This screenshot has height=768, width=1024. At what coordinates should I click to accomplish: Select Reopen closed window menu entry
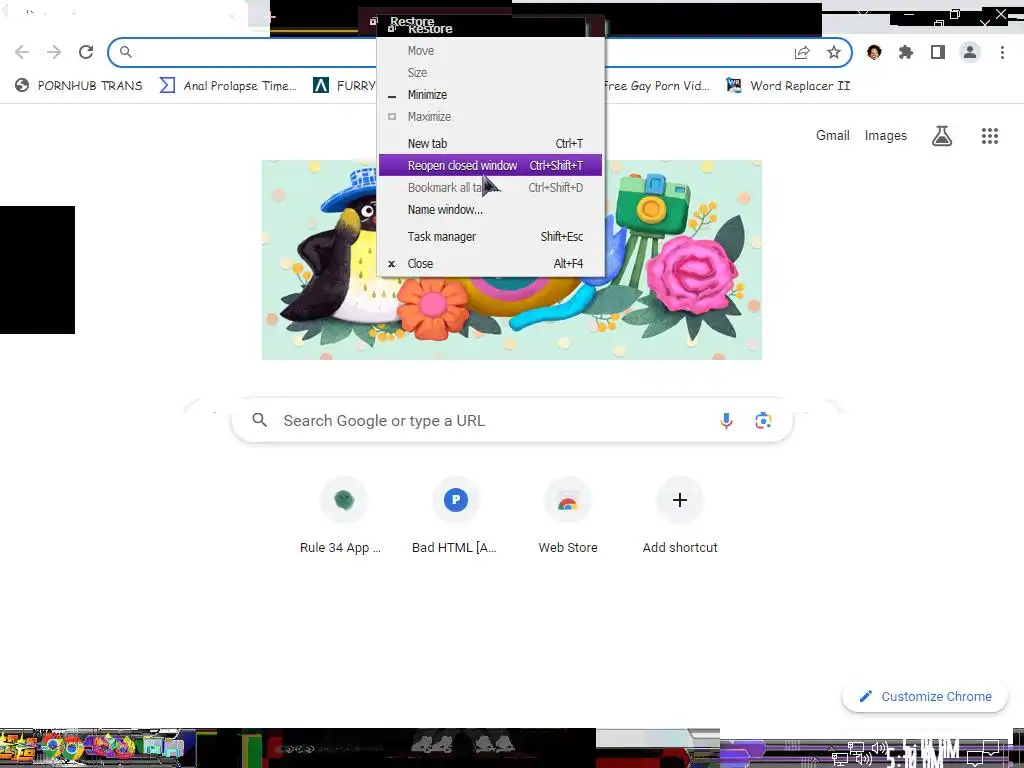(x=490, y=165)
